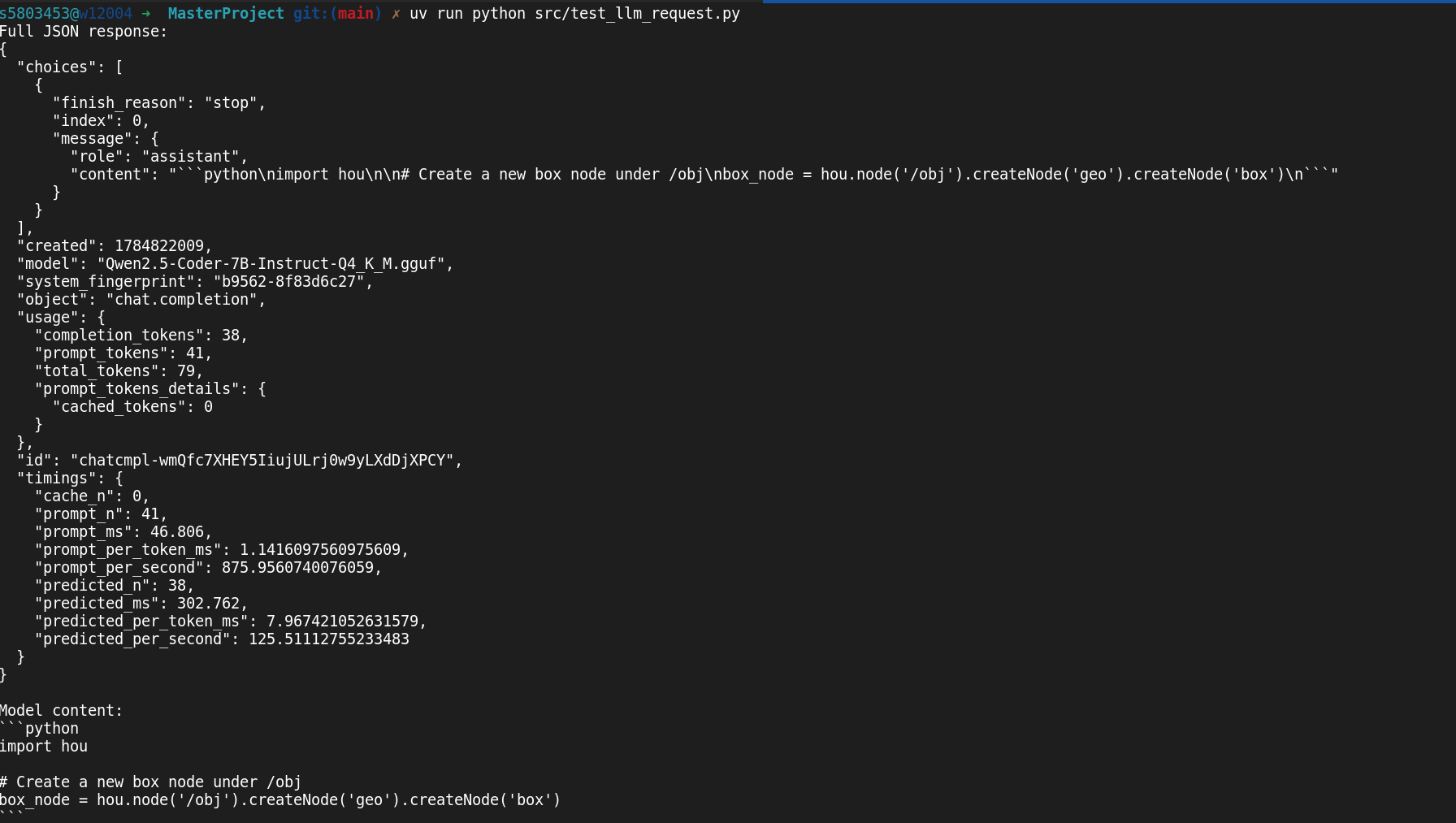Image resolution: width=1456 pixels, height=823 pixels.
Task: Click the "prompt_ms": 46.806 line
Action: pos(123,532)
